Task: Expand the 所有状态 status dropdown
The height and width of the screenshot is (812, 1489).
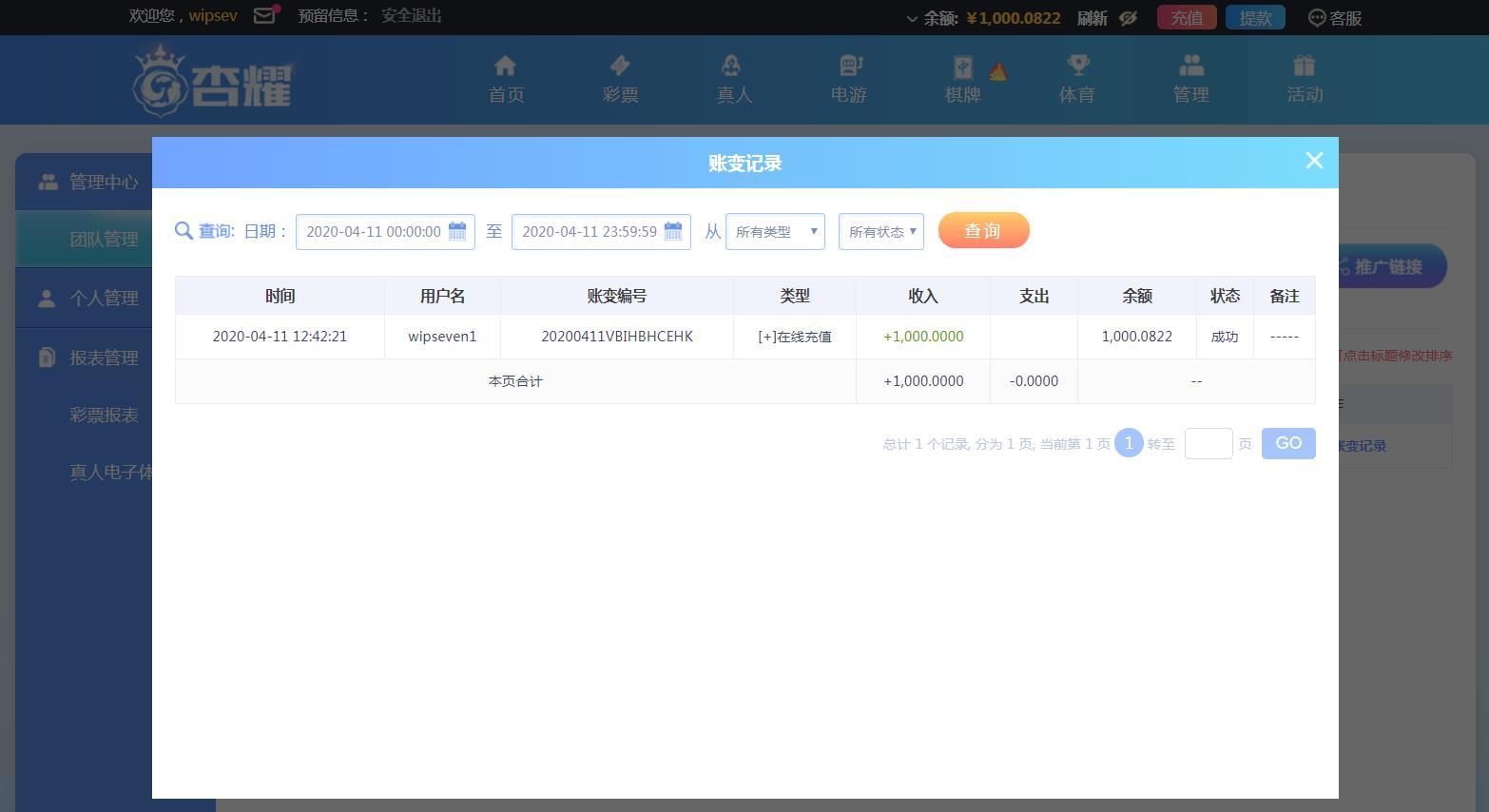Action: (880, 232)
